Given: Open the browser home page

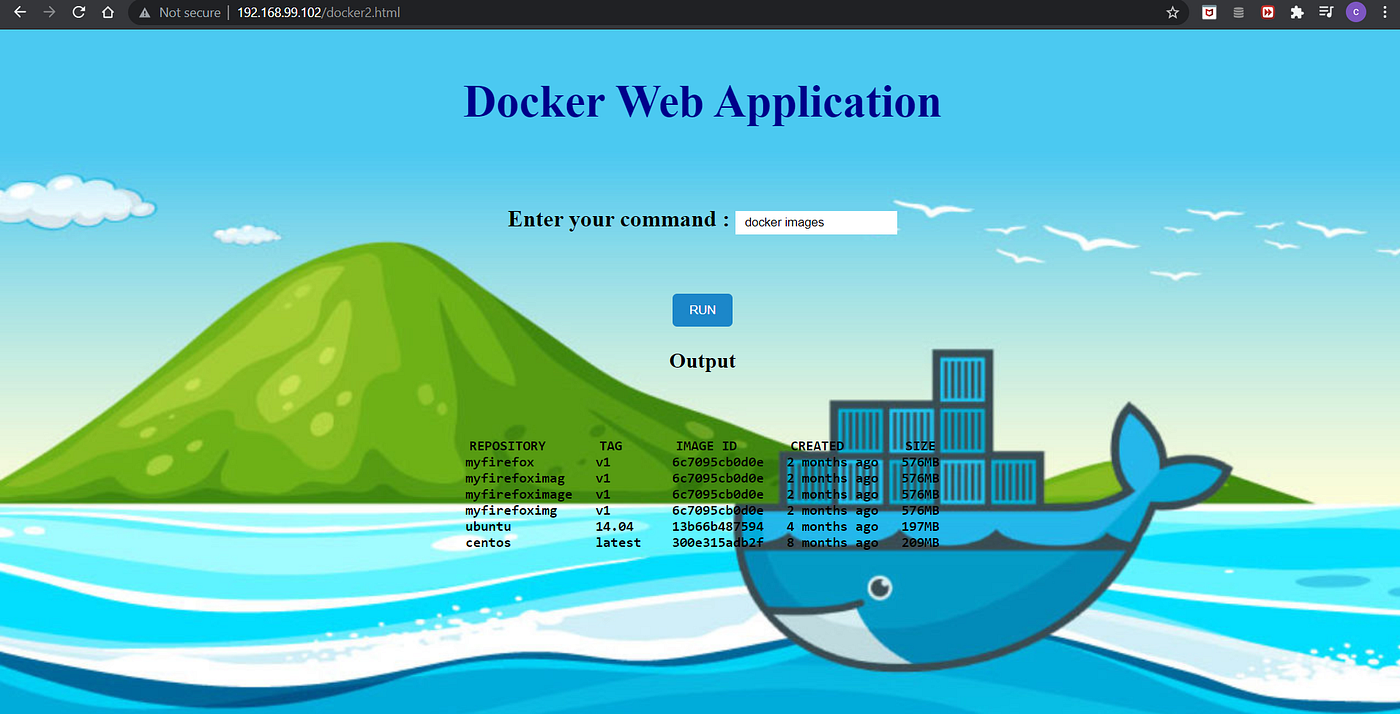Looking at the screenshot, I should (x=108, y=13).
